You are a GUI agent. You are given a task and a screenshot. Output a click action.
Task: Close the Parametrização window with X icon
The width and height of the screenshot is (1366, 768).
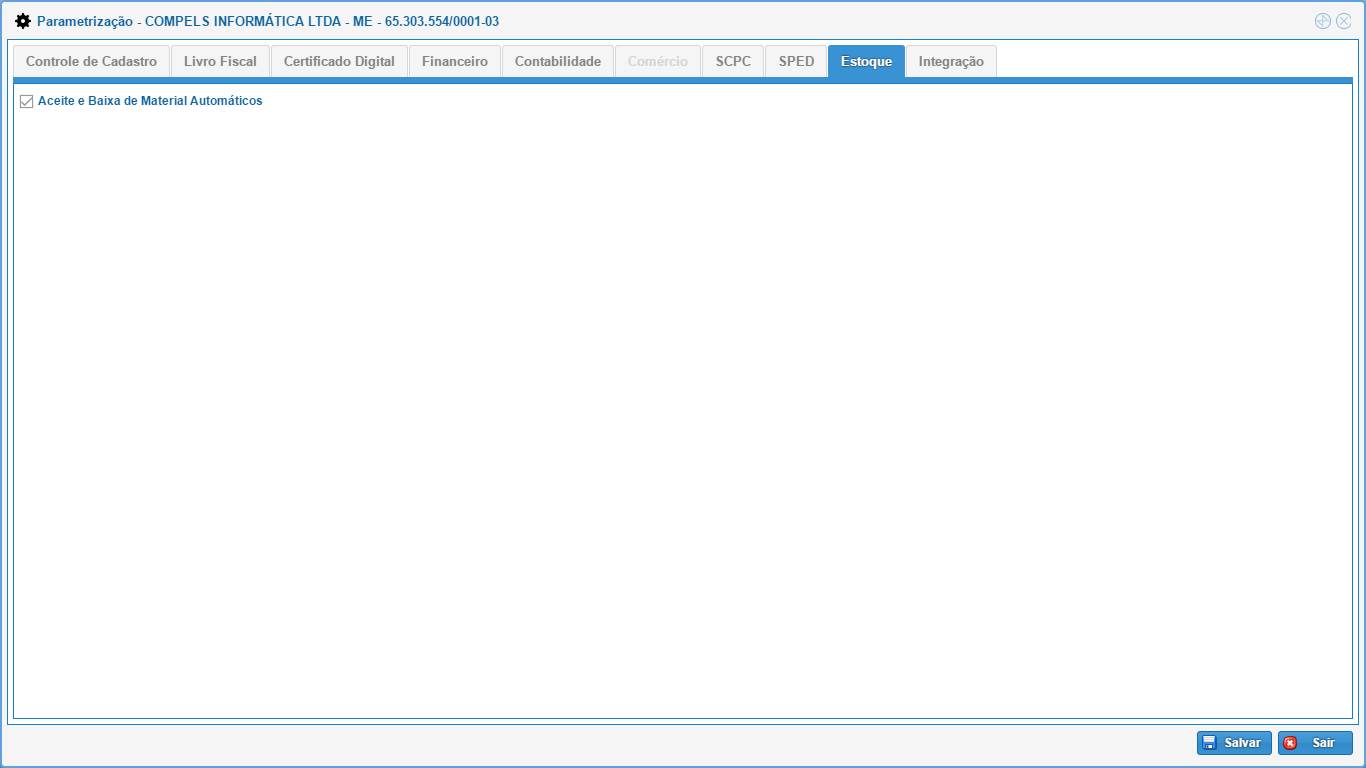pos(1344,21)
